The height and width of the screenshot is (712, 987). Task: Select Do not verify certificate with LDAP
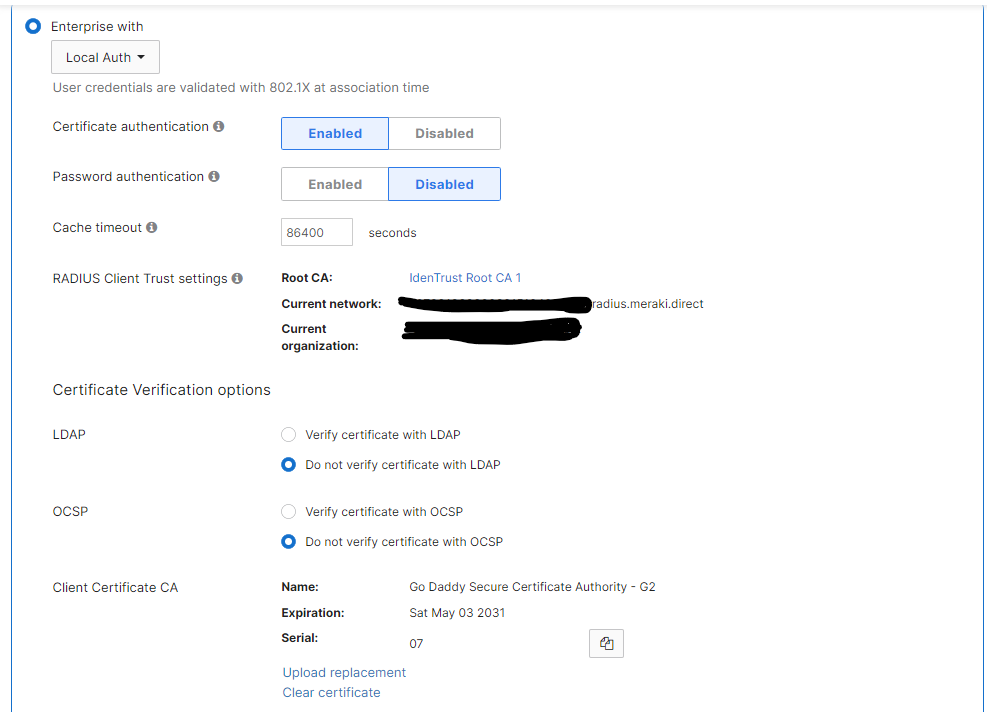pyautogui.click(x=289, y=465)
